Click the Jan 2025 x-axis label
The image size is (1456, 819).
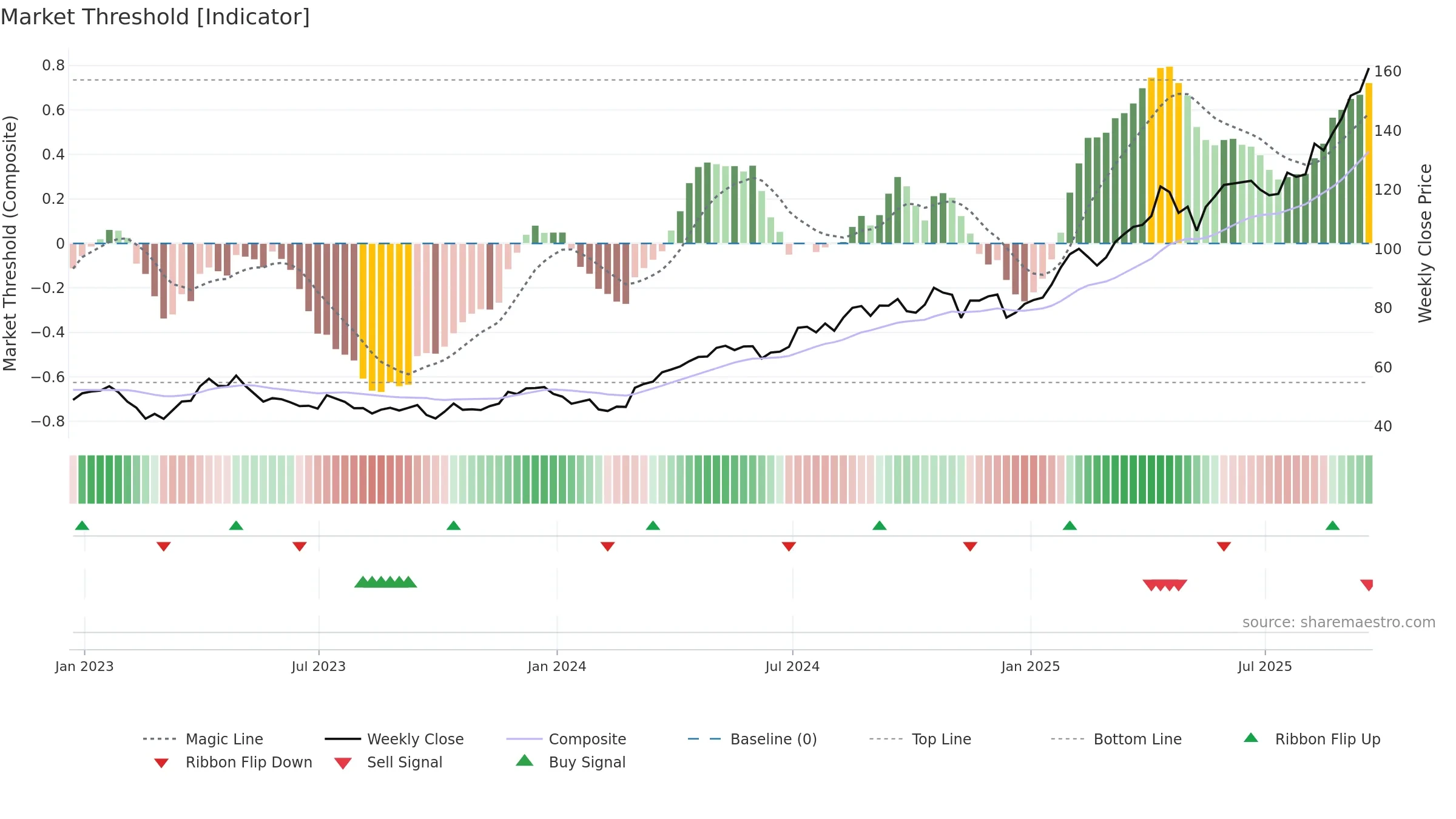pyautogui.click(x=1031, y=666)
